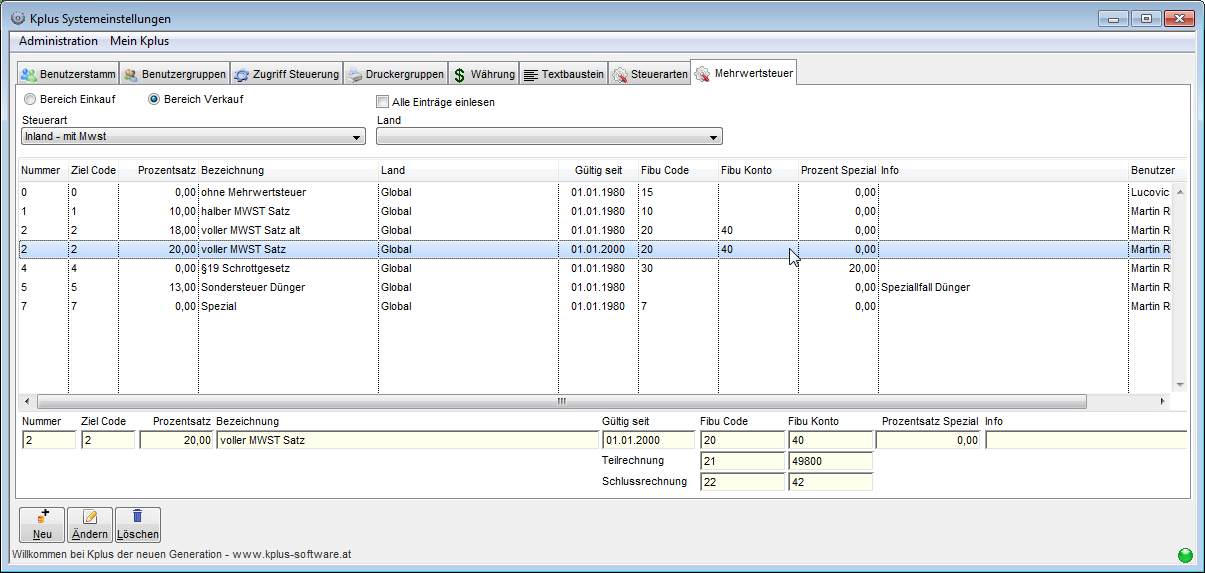Open the Steuerart dropdown list
Viewport: 1205px width, 573px height.
[x=357, y=137]
